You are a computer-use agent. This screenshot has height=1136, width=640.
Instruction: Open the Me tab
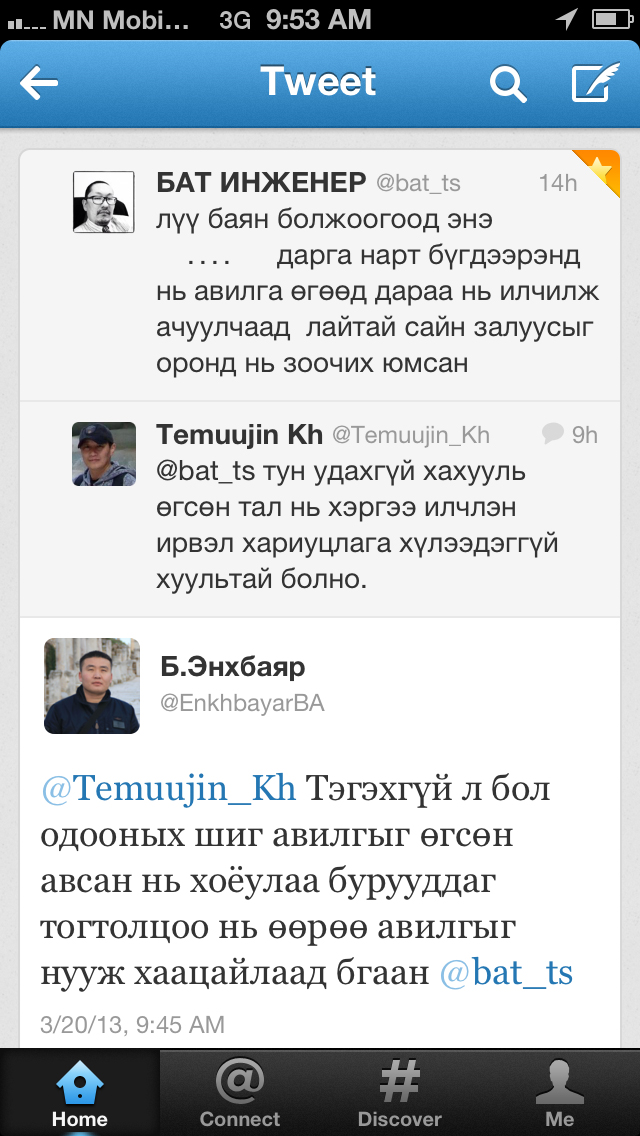[x=560, y=1092]
